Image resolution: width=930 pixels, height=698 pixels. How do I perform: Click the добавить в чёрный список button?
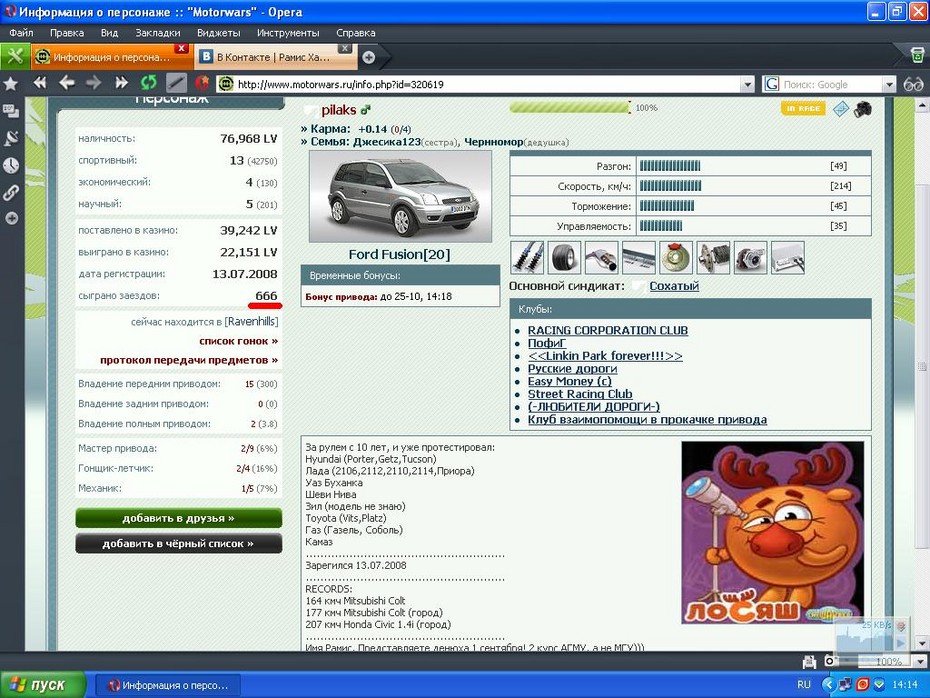[179, 543]
